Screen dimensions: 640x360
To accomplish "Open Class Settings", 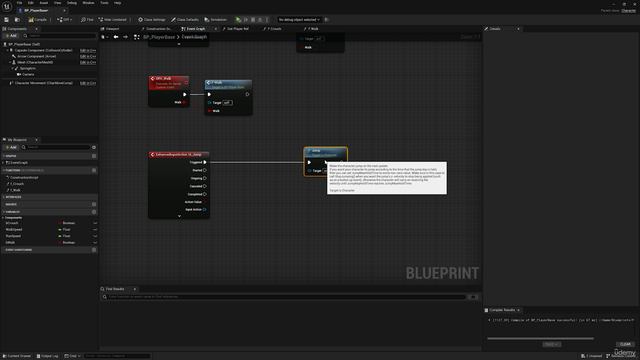I will [x=151, y=20].
